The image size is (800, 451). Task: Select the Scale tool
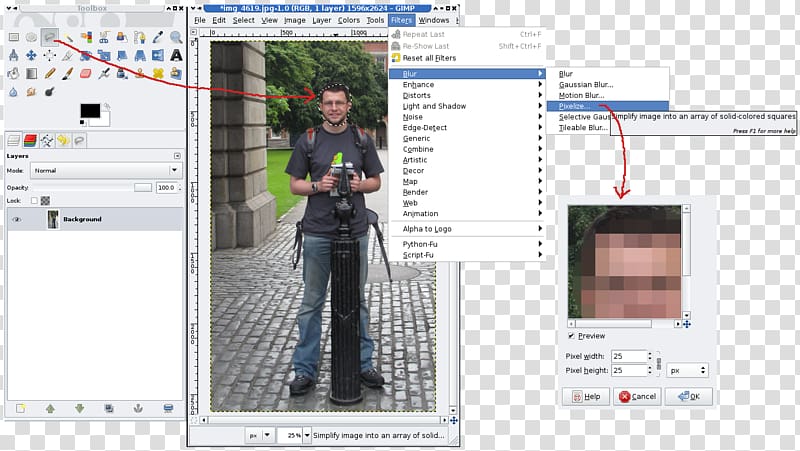pos(104,56)
